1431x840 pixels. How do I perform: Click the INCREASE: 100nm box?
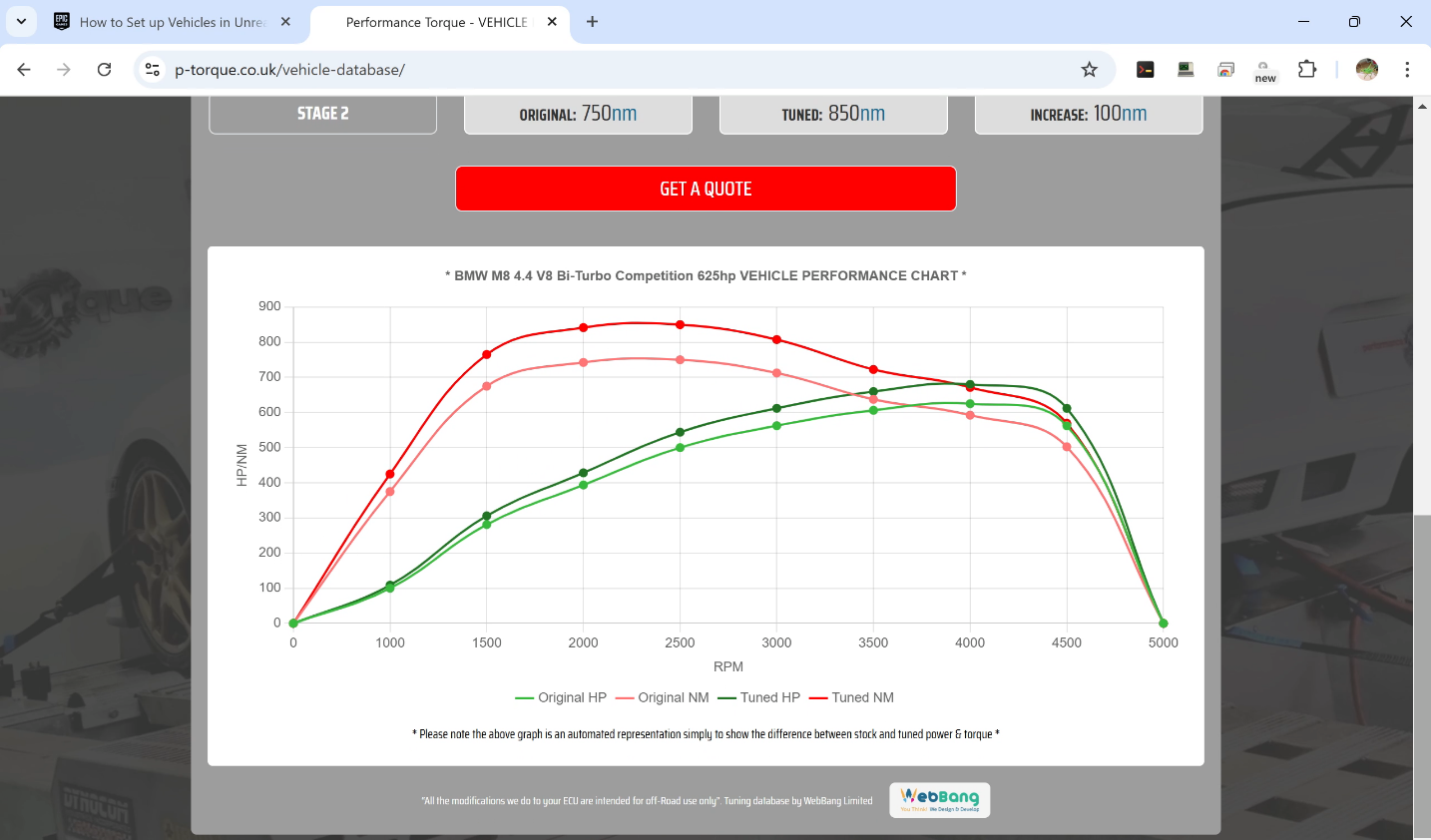[1089, 114]
